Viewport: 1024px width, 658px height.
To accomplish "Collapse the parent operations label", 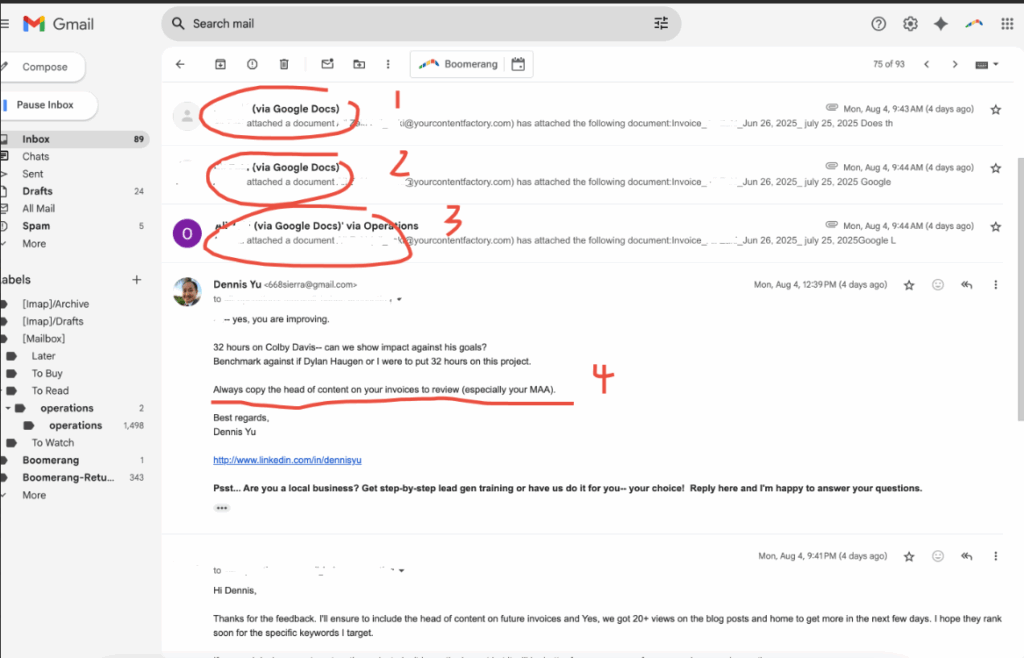I will pos(9,408).
